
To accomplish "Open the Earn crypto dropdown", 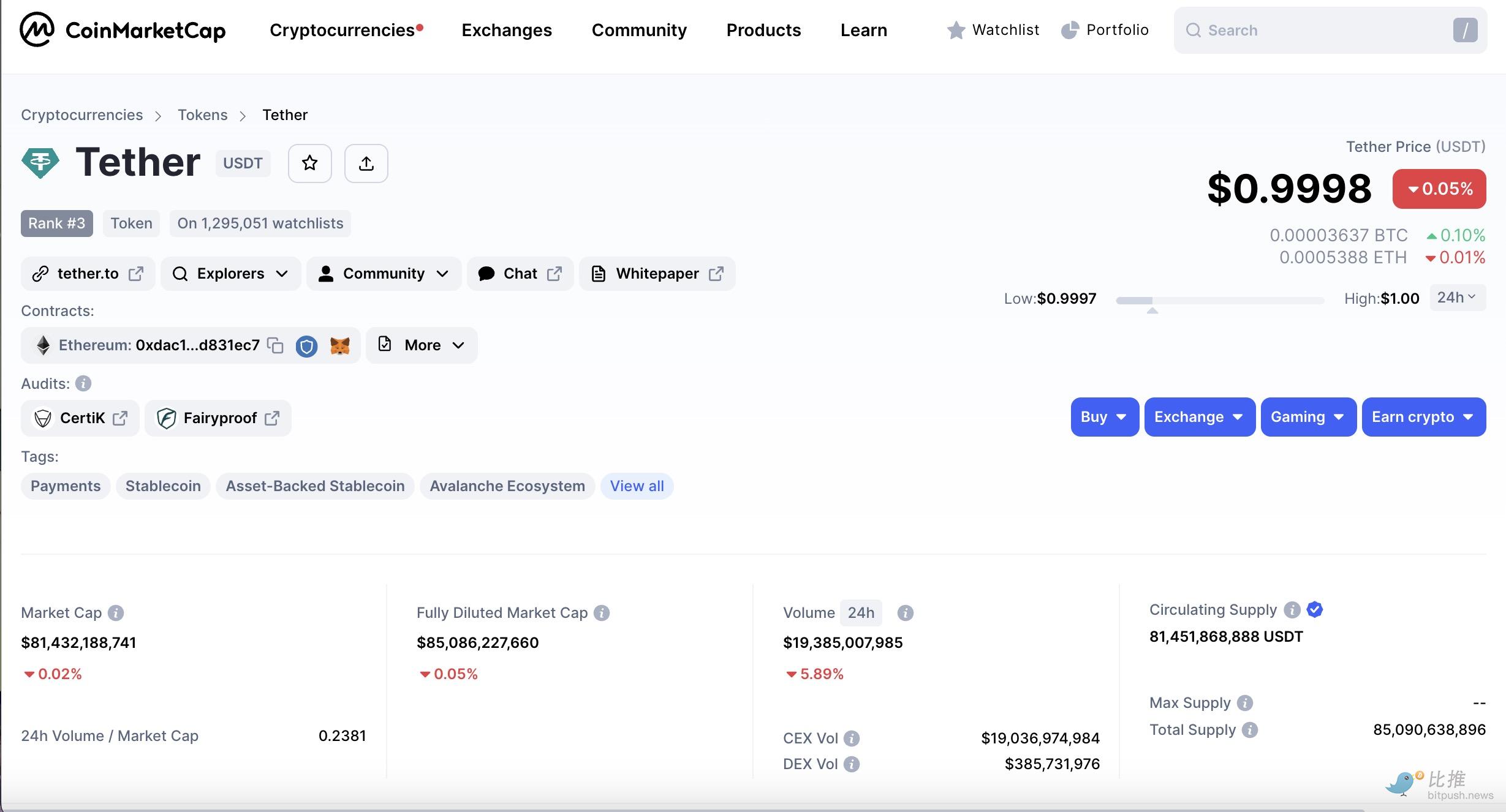I will point(1424,417).
